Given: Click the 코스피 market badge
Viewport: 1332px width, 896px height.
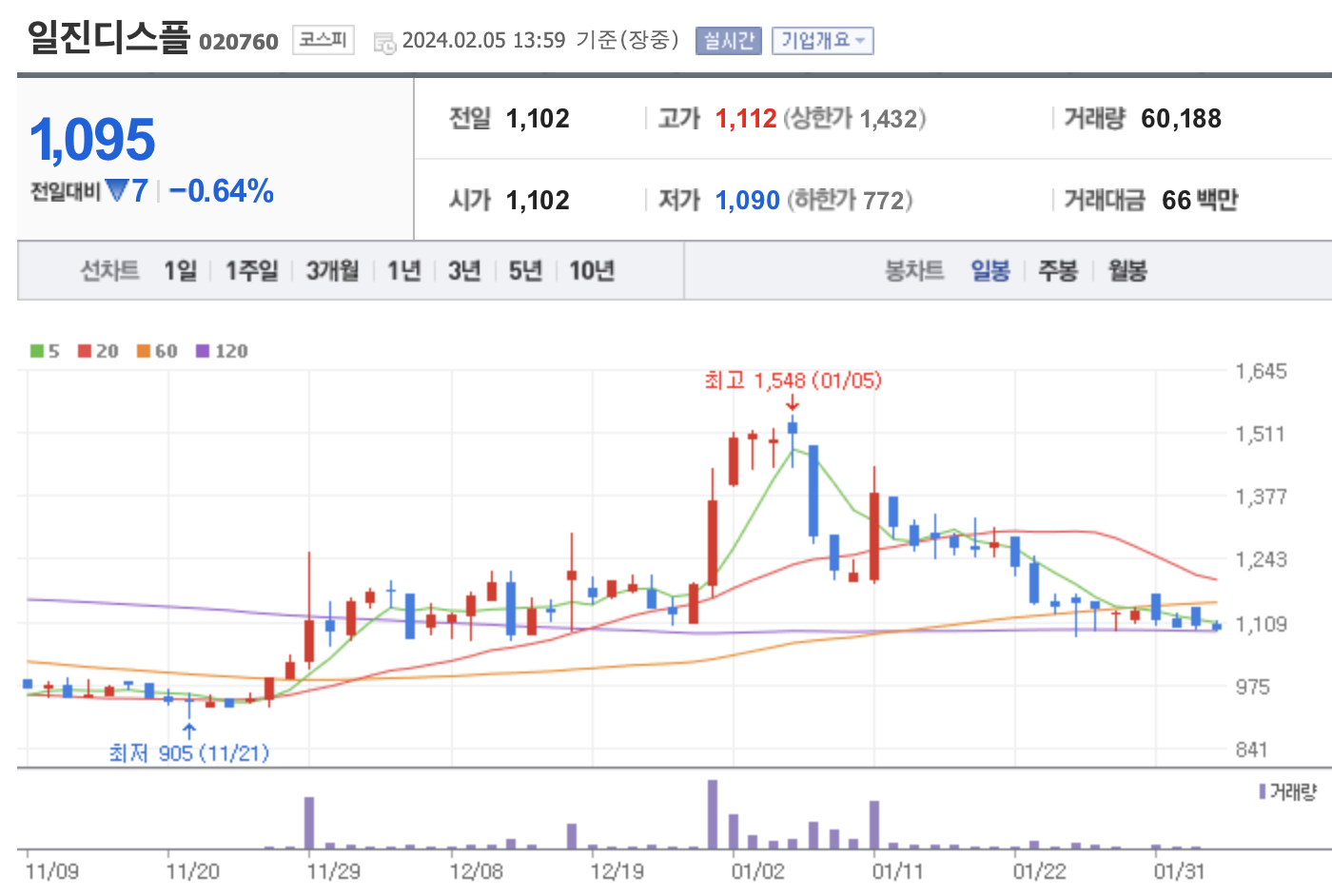Looking at the screenshot, I should click(323, 40).
